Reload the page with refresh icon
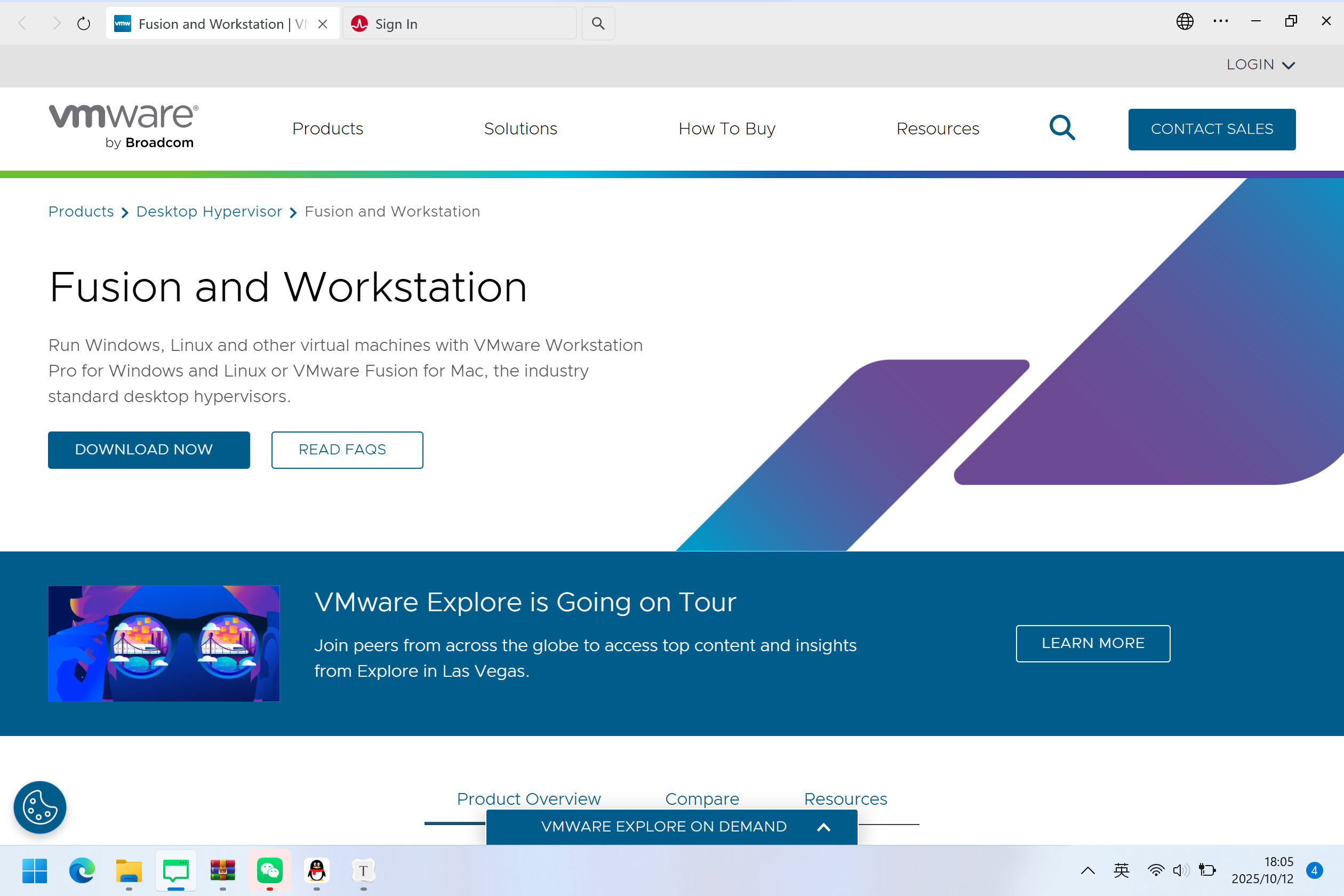This screenshot has width=1344, height=896. 83,23
